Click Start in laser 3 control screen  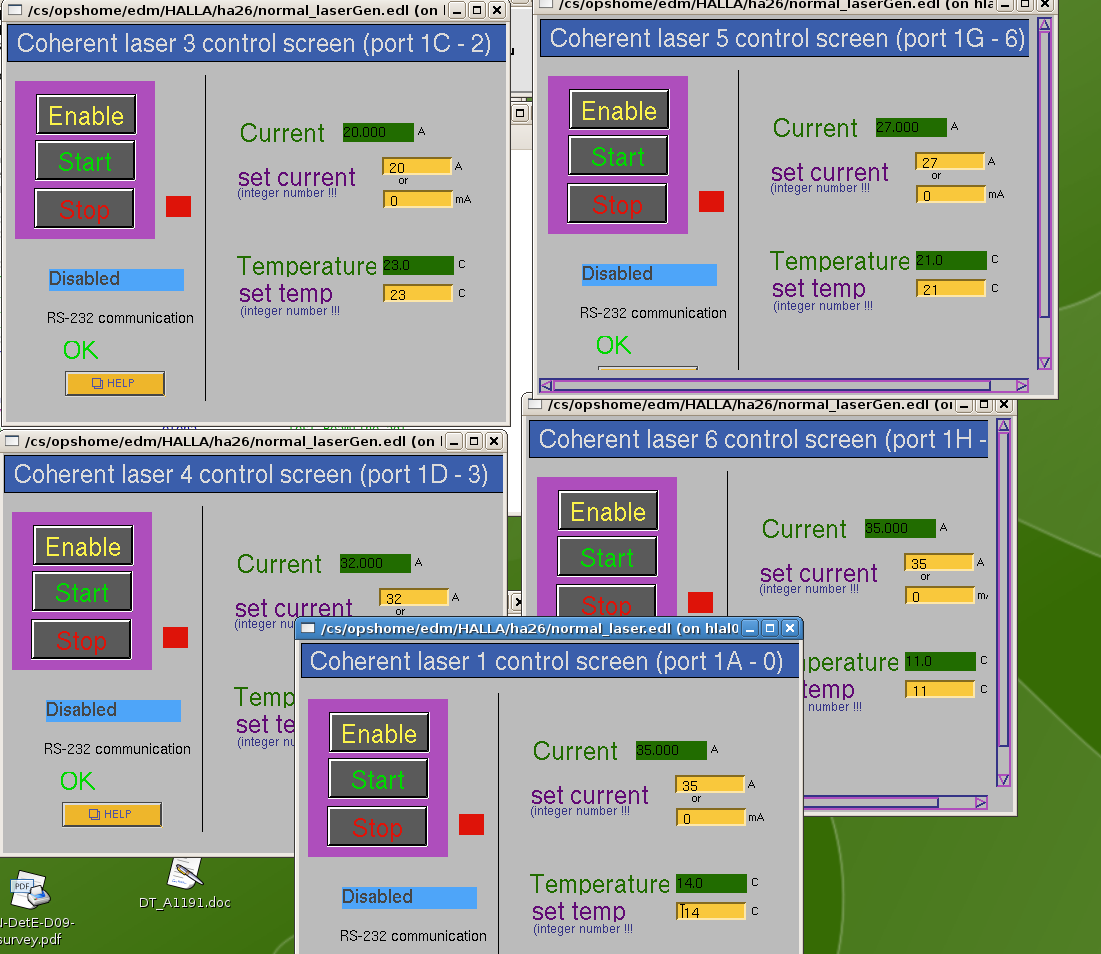point(85,161)
